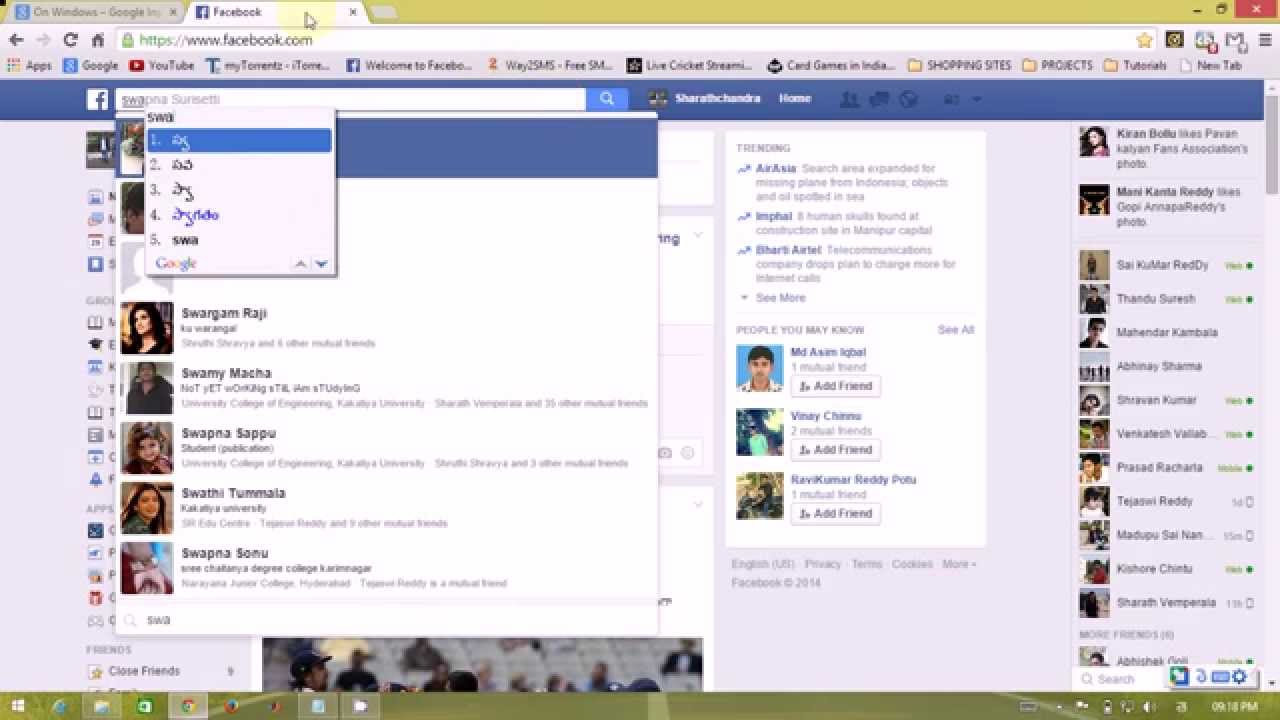Viewport: 1280px width, 720px height.
Task: Open the Google bookmark
Action: click(90, 65)
